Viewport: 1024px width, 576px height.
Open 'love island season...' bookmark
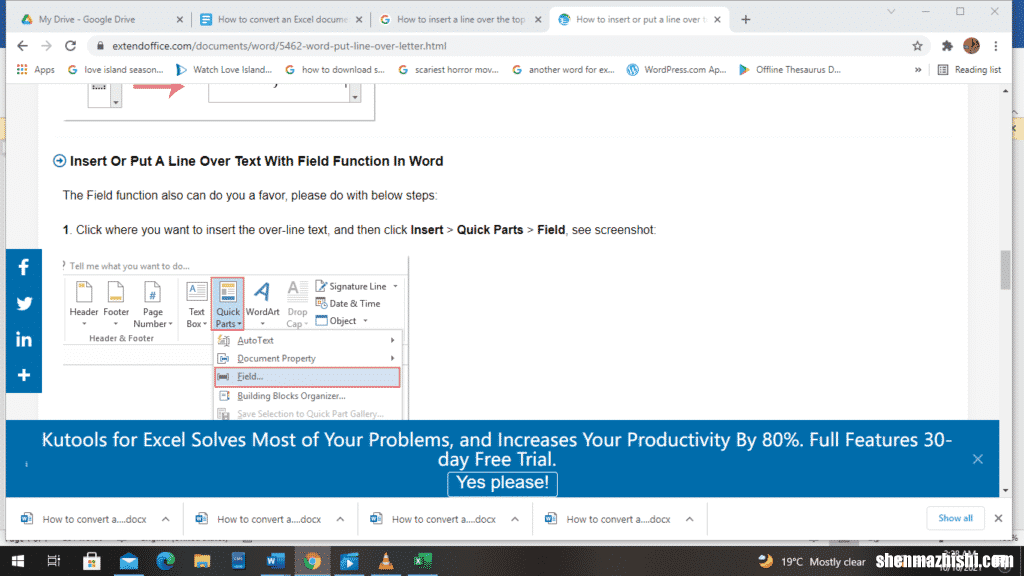tap(116, 69)
